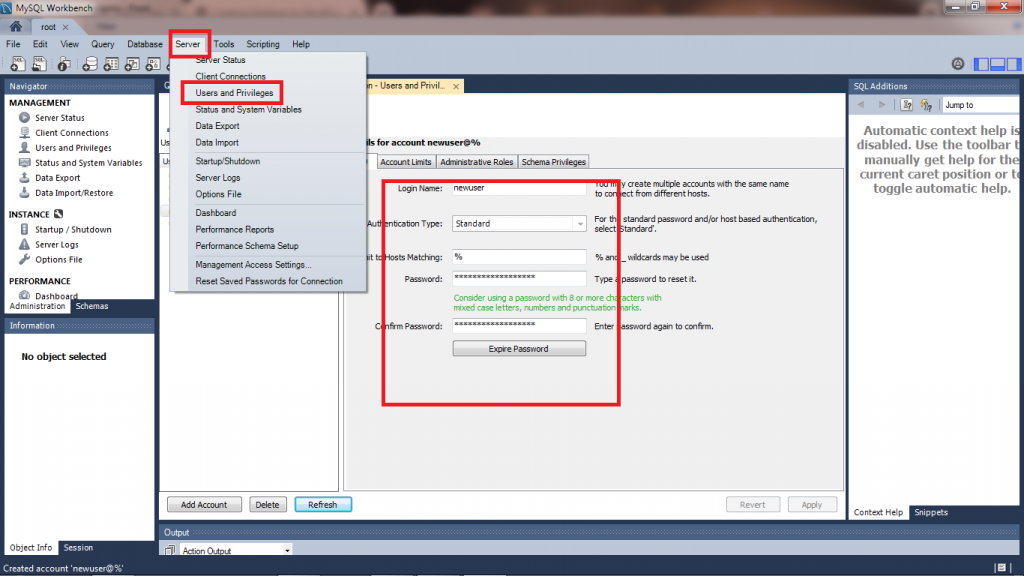Open the Jump to dropdown in SQL Additions
Image resolution: width=1024 pixels, height=576 pixels.
[980, 104]
